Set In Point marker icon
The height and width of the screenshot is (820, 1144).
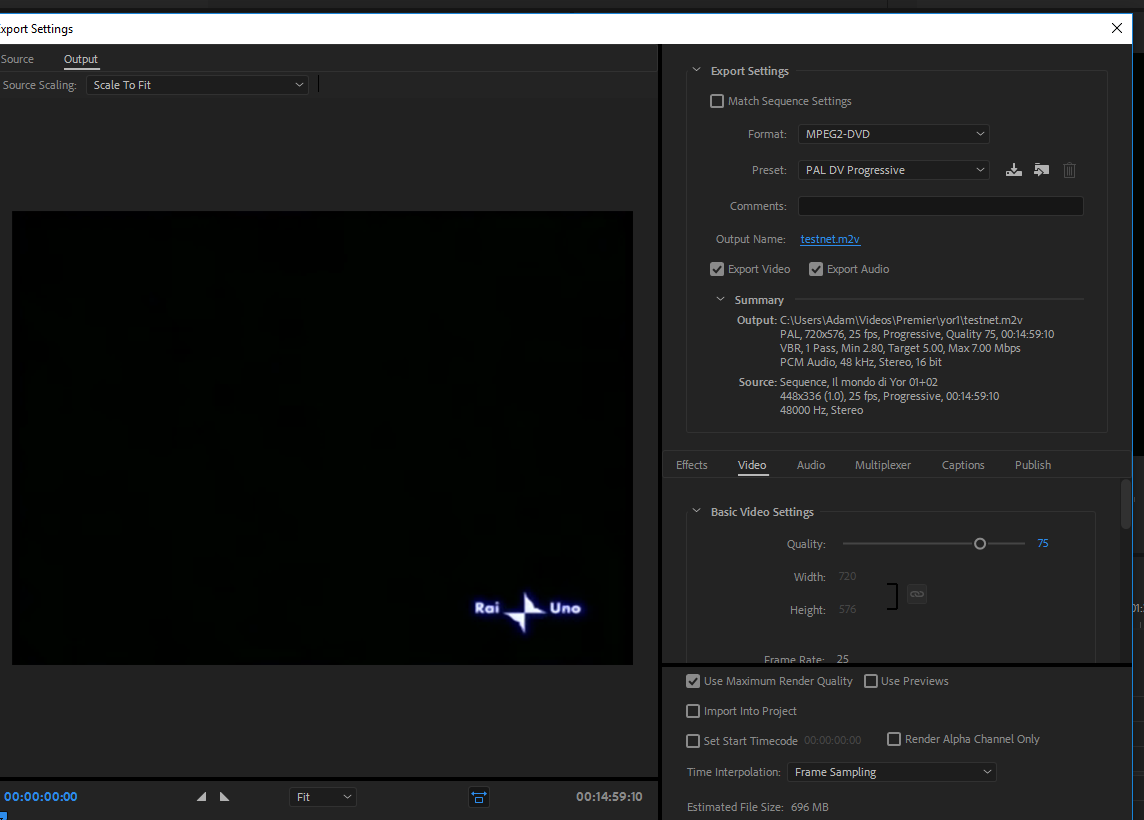coord(201,797)
